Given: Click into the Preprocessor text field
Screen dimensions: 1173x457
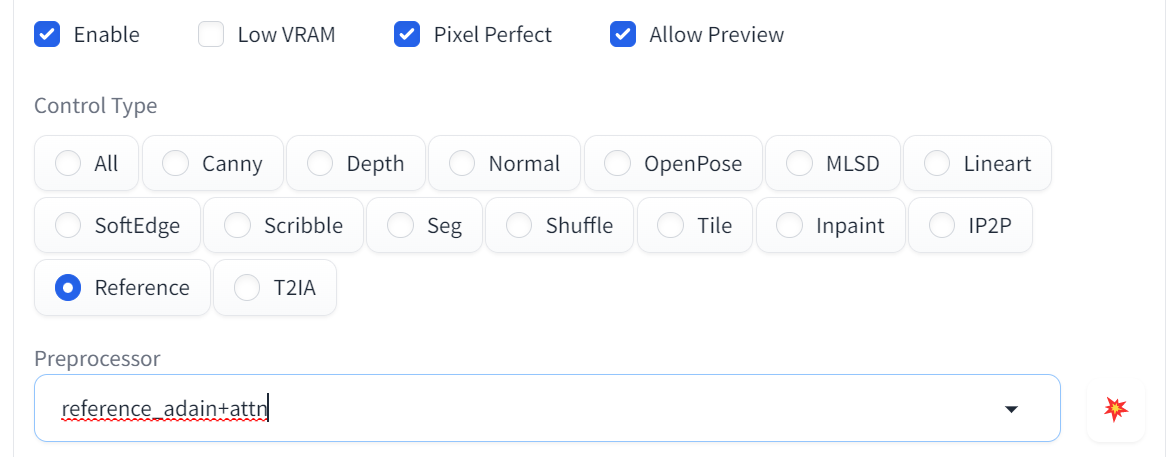Looking at the screenshot, I should (500, 409).
